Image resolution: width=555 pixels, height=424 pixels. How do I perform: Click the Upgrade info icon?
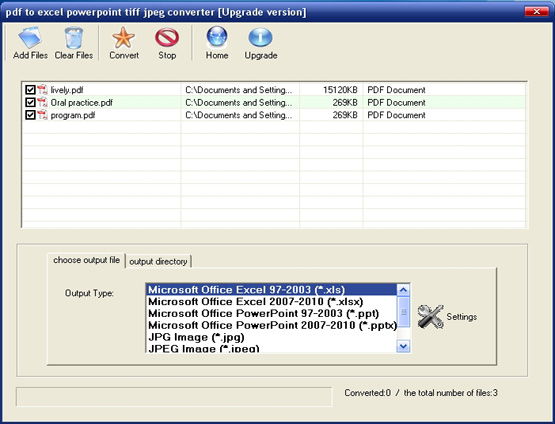click(x=261, y=38)
